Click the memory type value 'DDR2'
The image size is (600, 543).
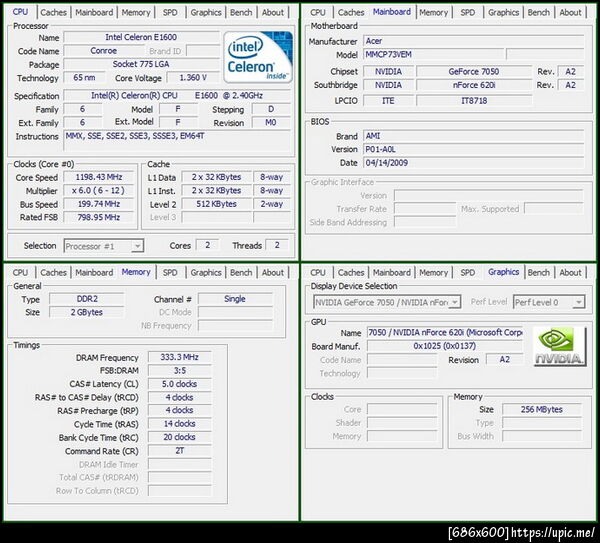click(x=87, y=299)
